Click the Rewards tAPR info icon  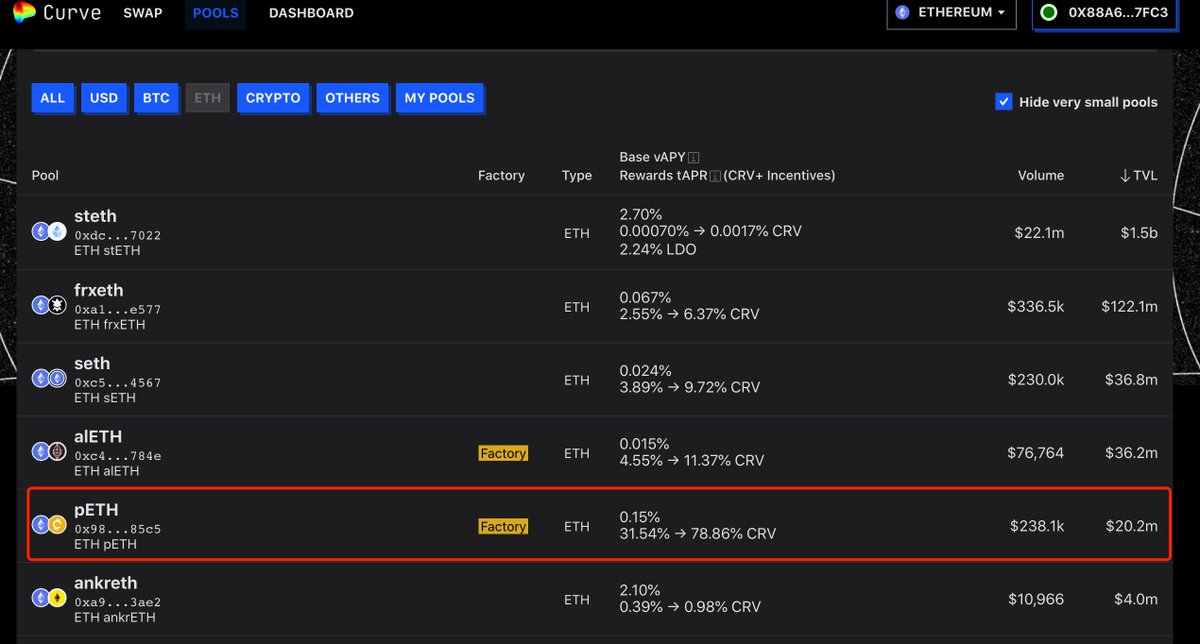tap(715, 175)
